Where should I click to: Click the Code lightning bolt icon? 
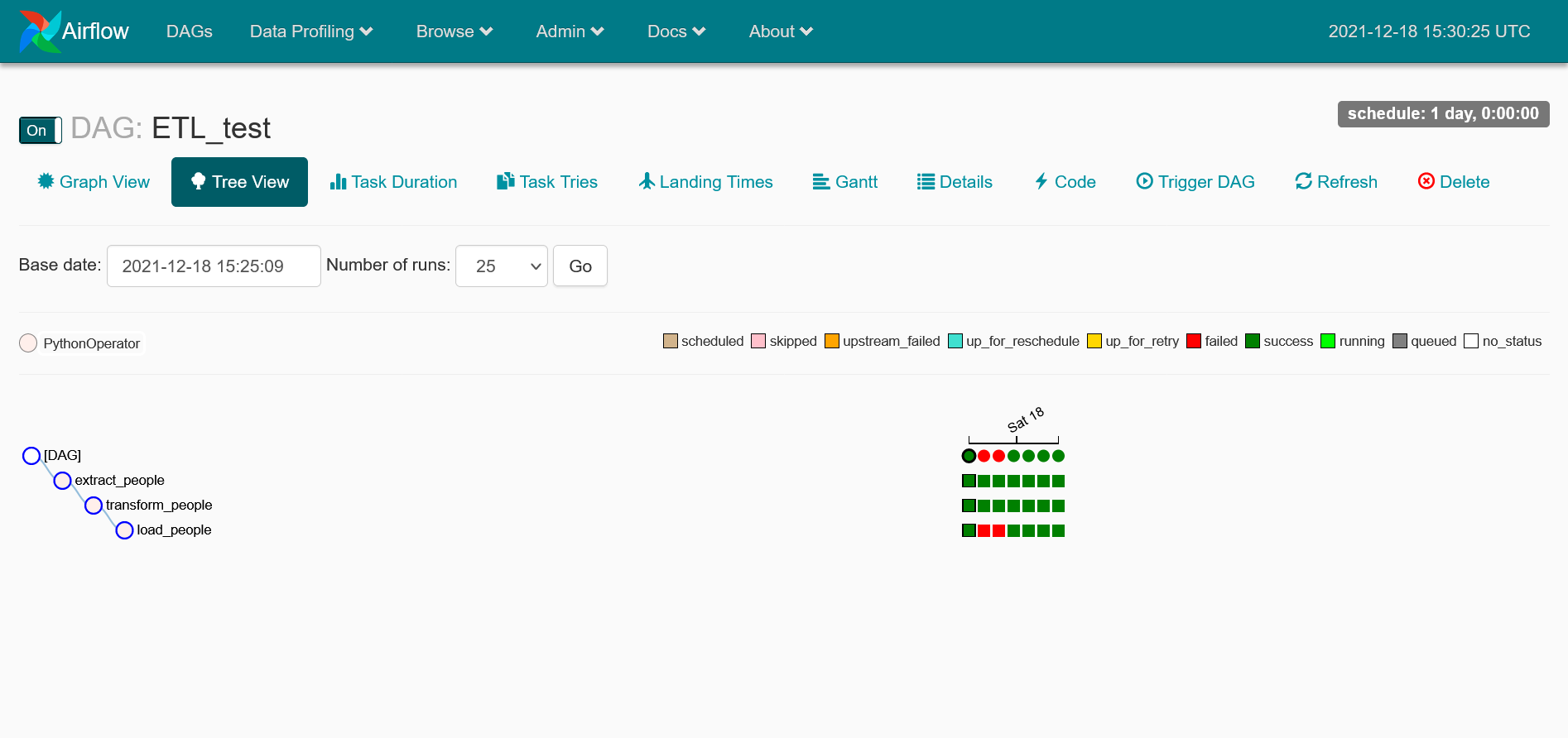1041,181
